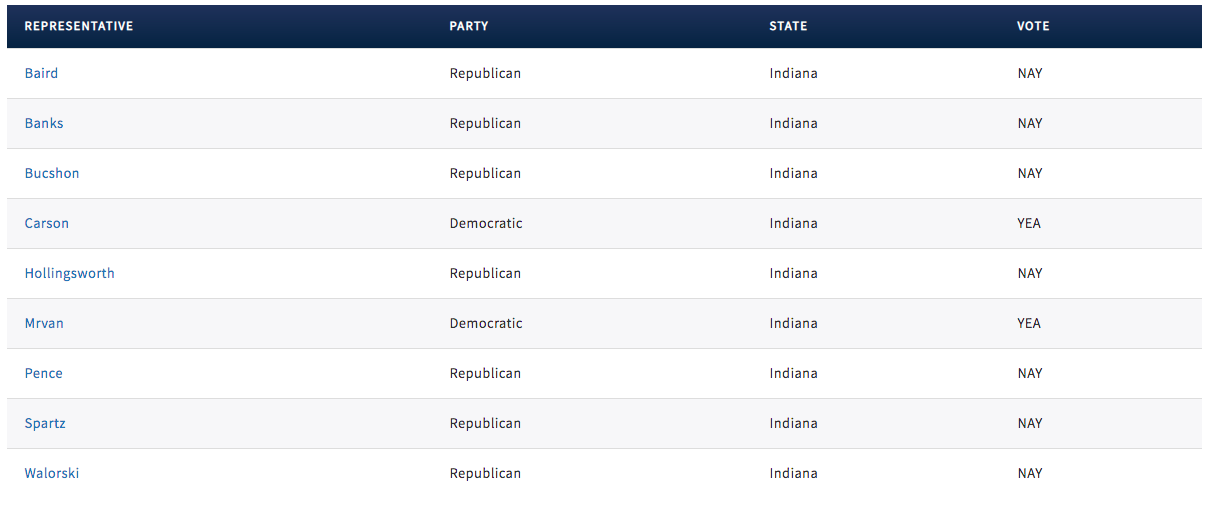Sort by the Vote column header

click(1033, 26)
